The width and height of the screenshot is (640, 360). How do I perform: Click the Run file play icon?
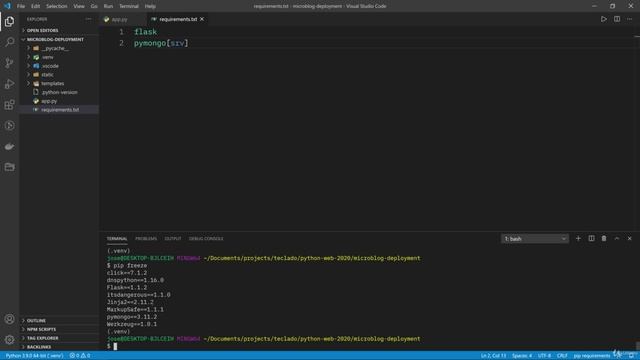coord(603,19)
